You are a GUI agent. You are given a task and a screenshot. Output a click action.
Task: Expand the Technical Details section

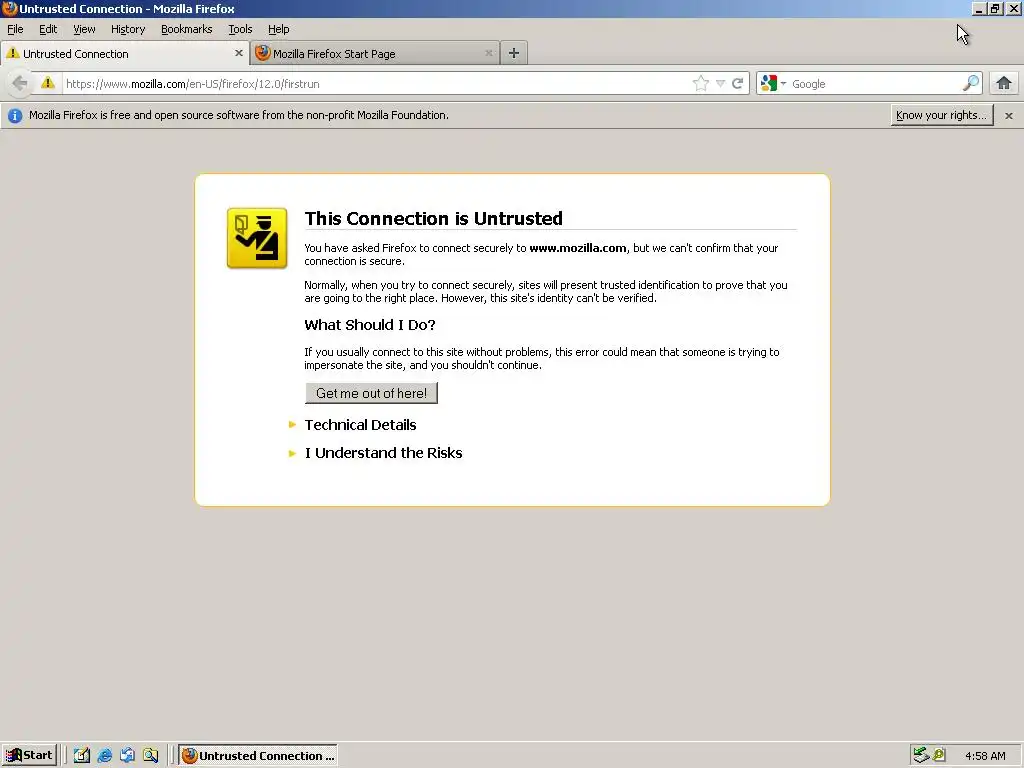360,424
